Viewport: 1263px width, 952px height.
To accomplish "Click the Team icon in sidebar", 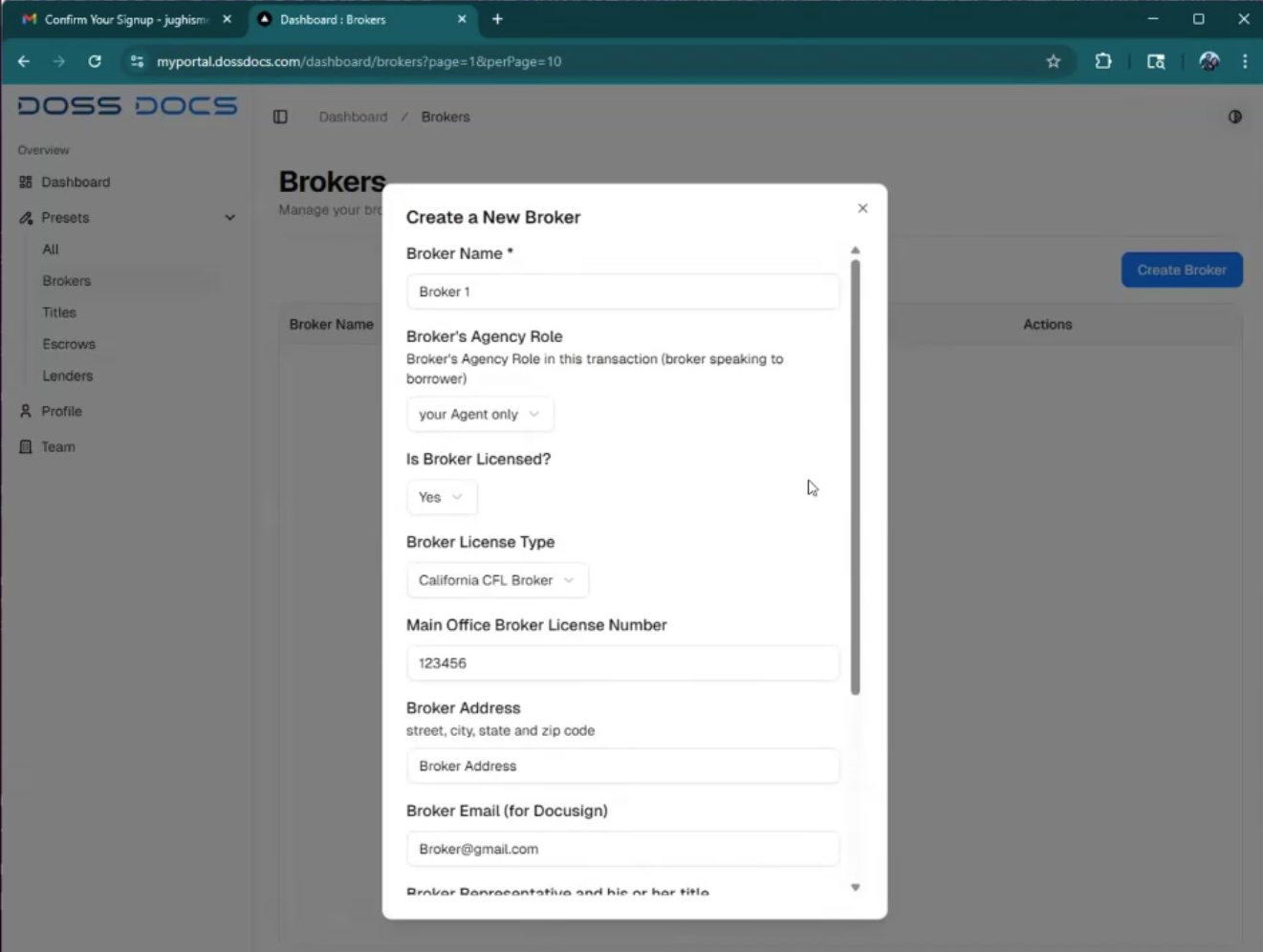I will (26, 446).
